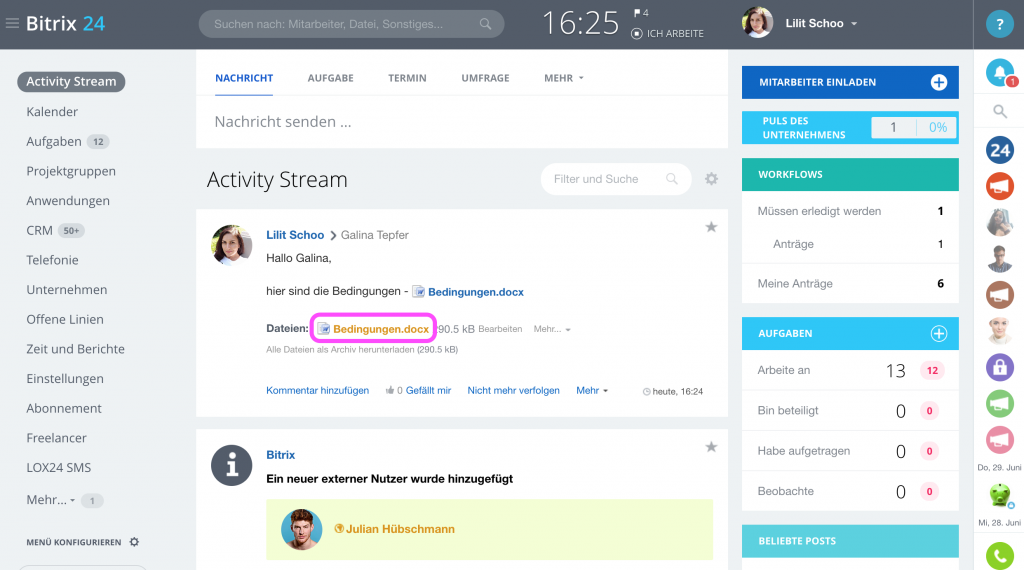The height and width of the screenshot is (570, 1024).
Task: Open Telefonie section
Action: pyautogui.click(x=52, y=260)
